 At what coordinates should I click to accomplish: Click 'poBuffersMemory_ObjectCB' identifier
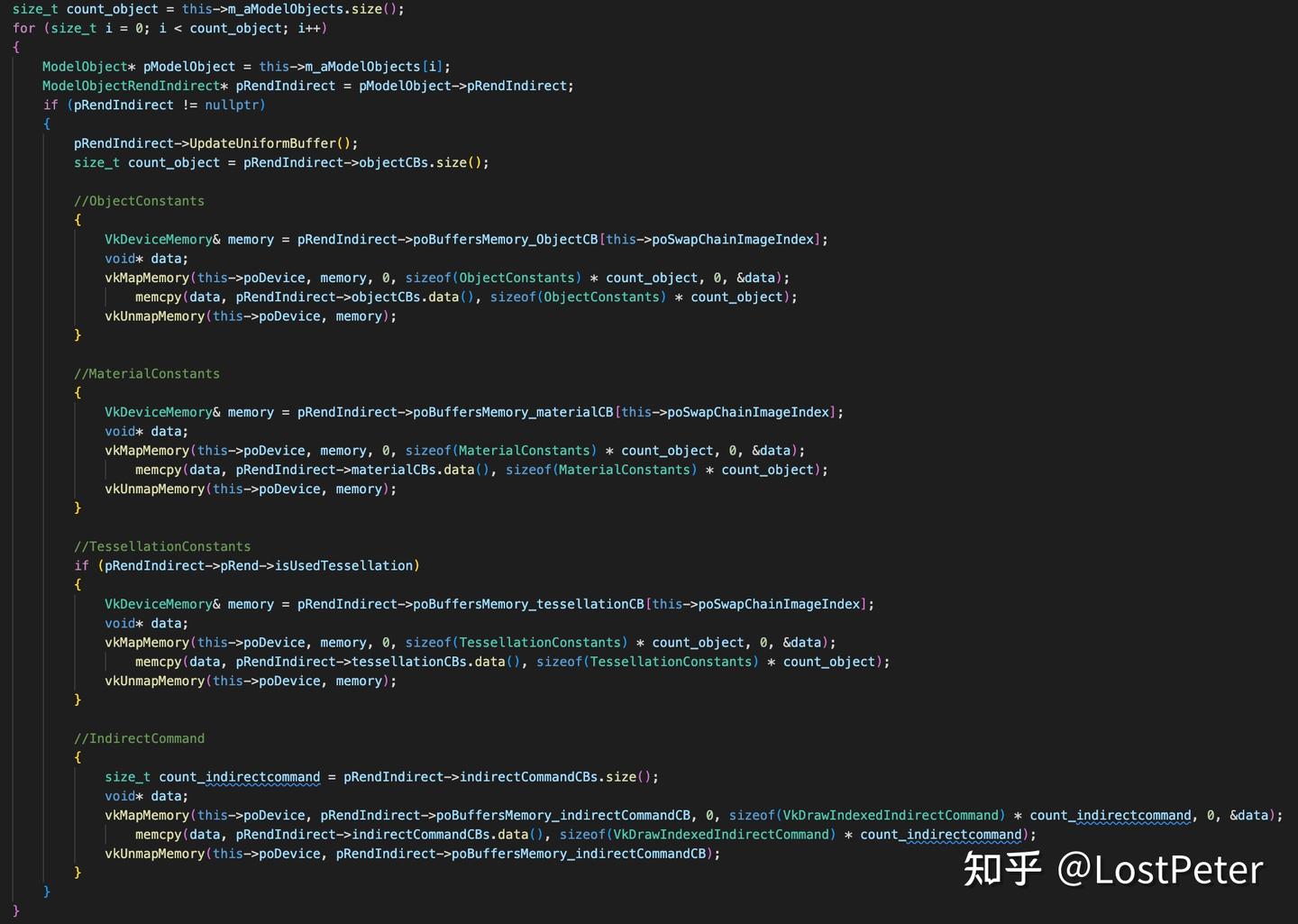506,239
